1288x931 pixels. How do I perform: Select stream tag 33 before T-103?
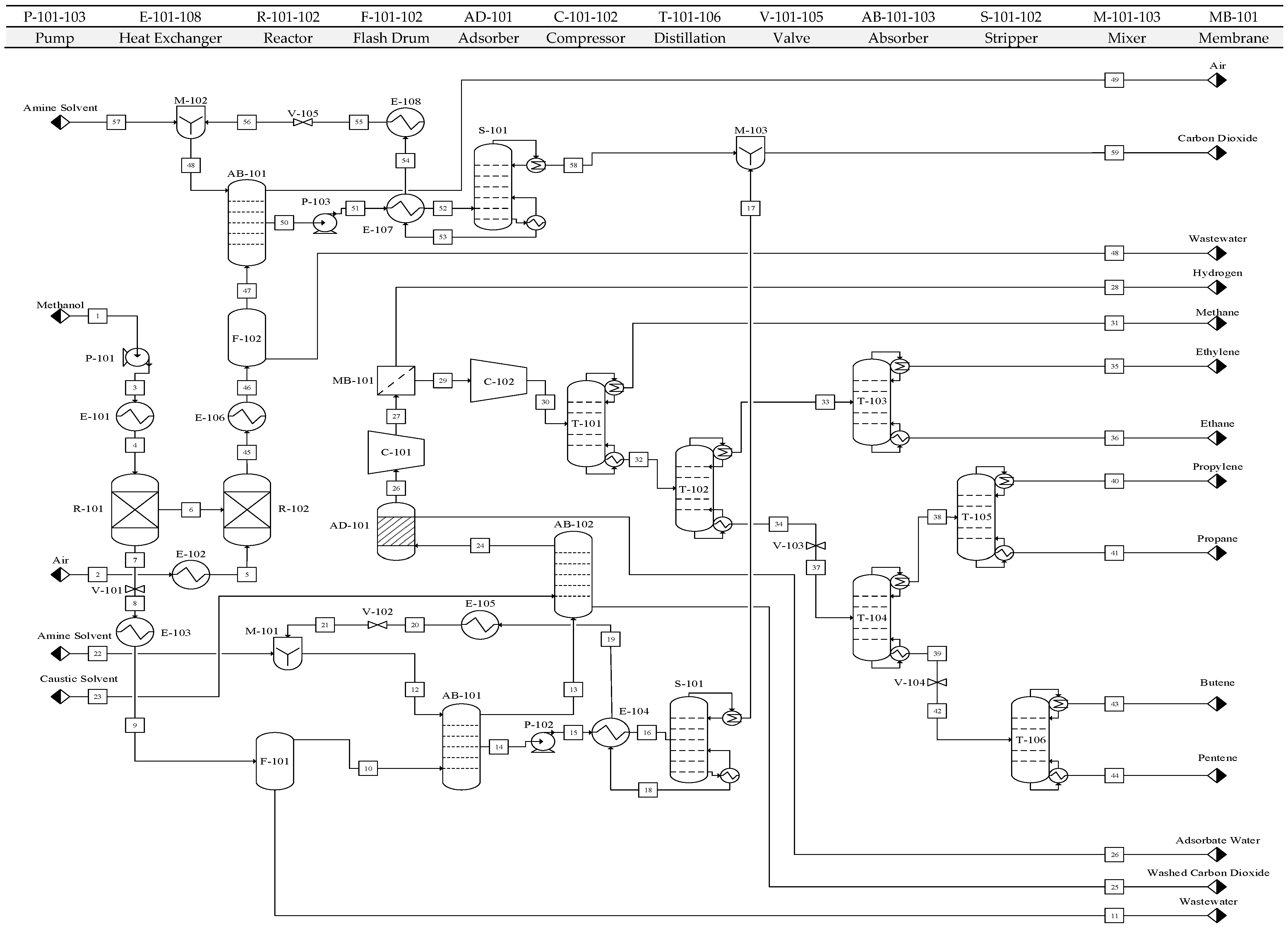(x=825, y=402)
